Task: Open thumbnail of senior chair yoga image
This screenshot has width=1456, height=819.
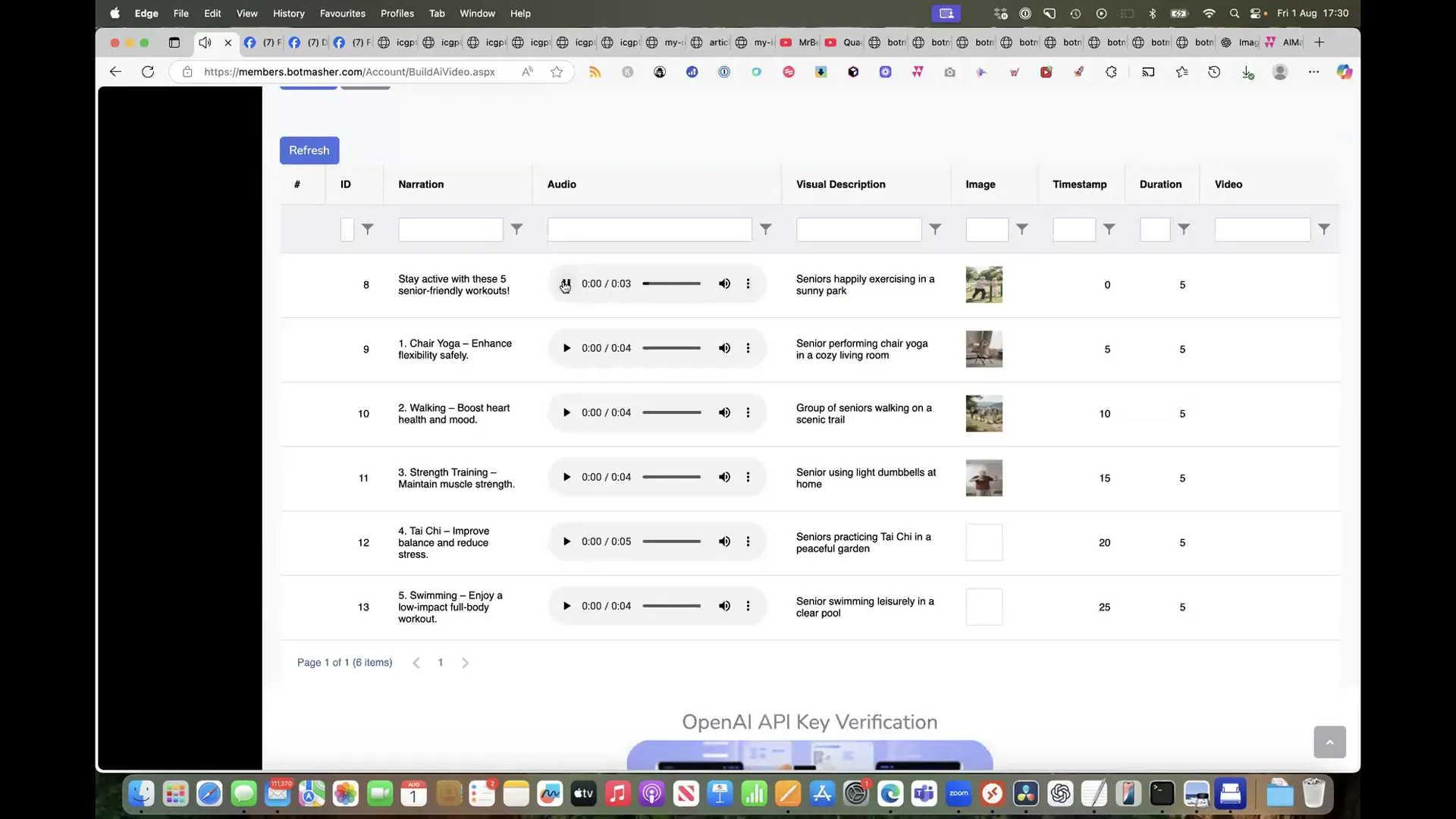Action: pos(984,349)
